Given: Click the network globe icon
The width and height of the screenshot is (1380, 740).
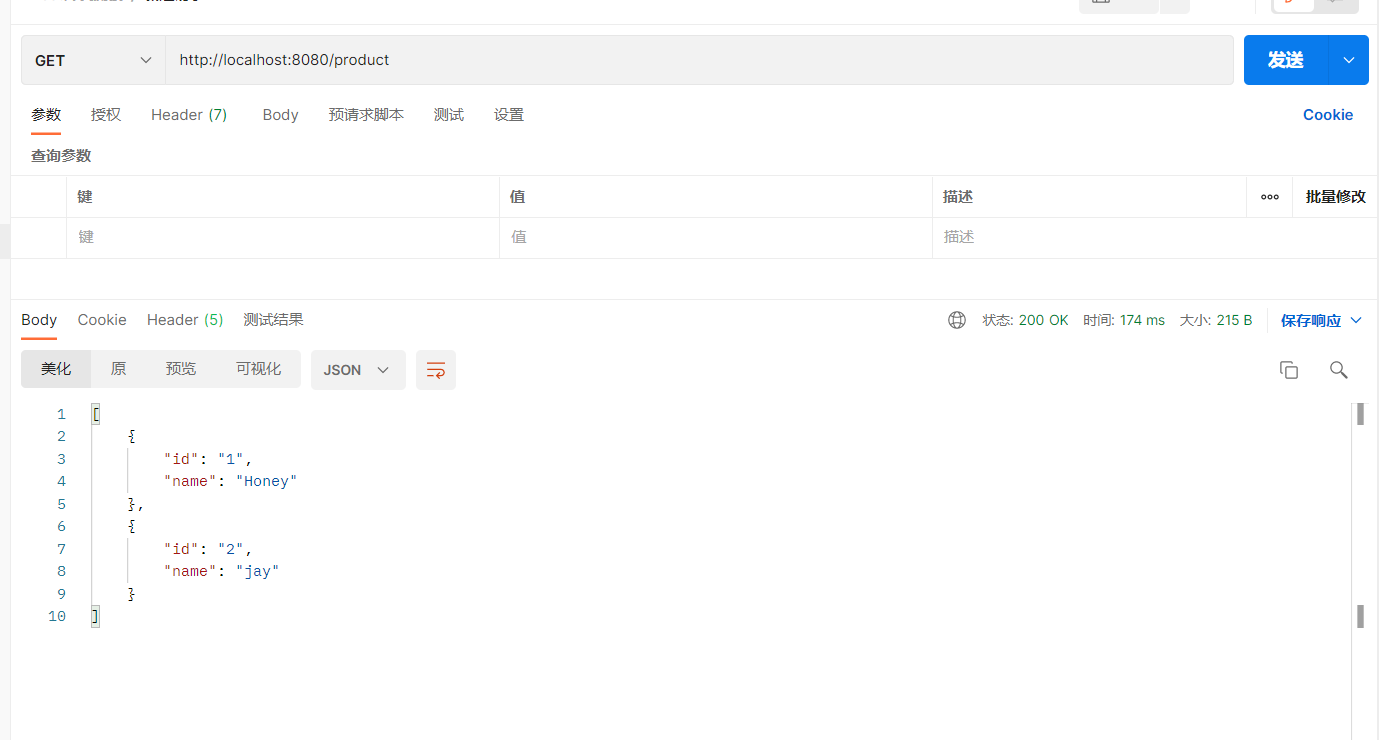Looking at the screenshot, I should (x=957, y=320).
